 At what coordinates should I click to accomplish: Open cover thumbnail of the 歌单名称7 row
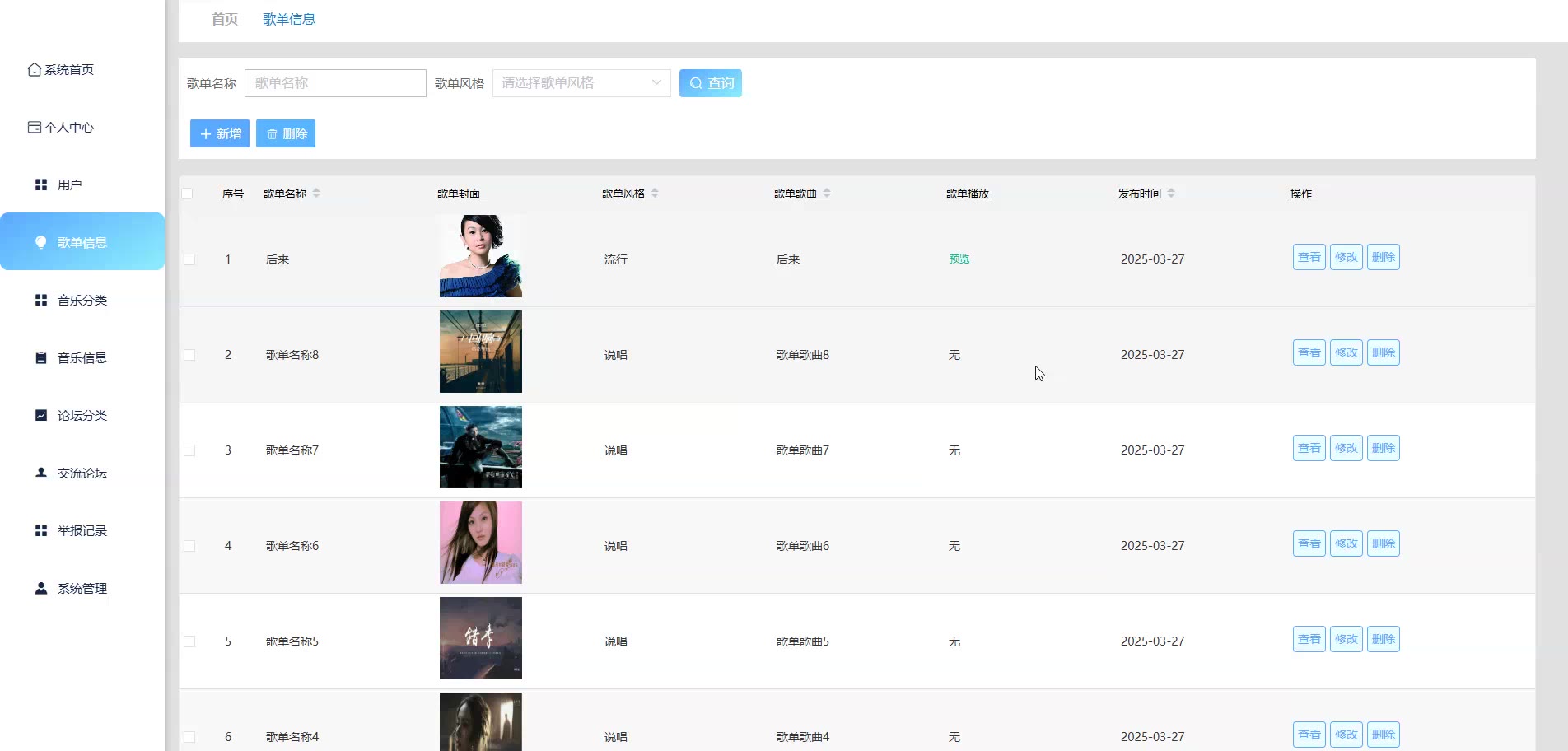coord(481,447)
